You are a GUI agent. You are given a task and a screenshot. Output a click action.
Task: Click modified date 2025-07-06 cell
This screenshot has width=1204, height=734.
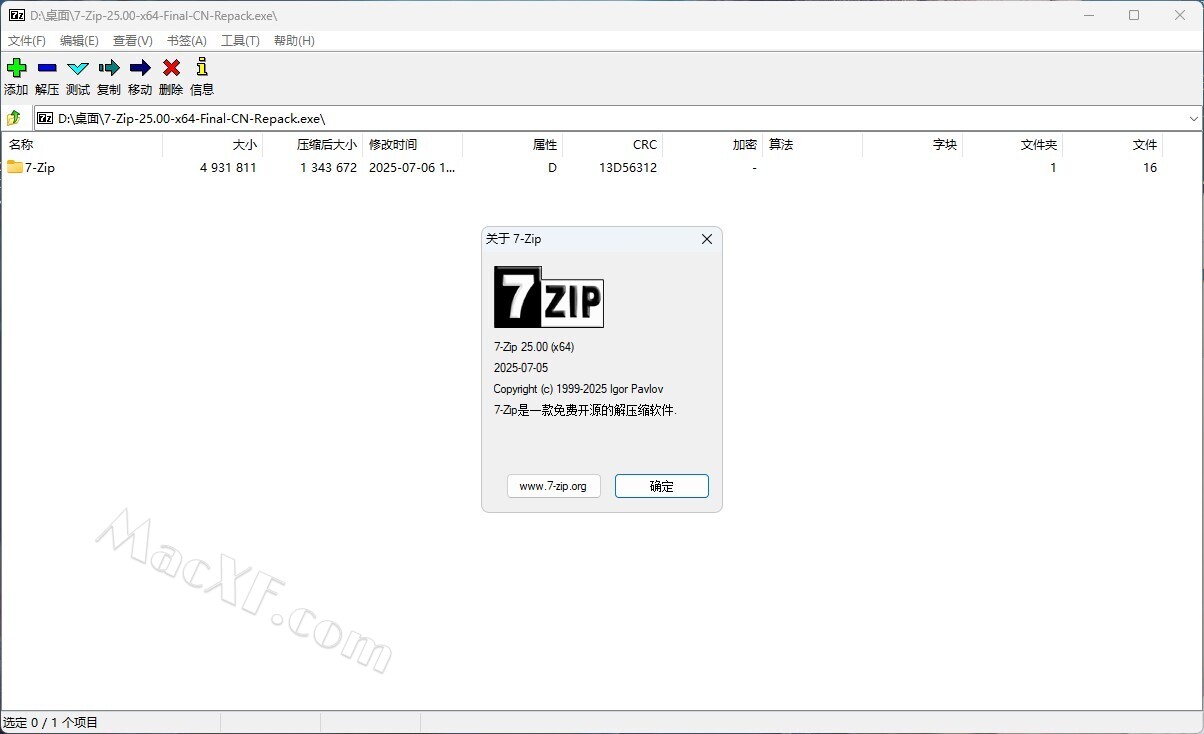pos(412,168)
